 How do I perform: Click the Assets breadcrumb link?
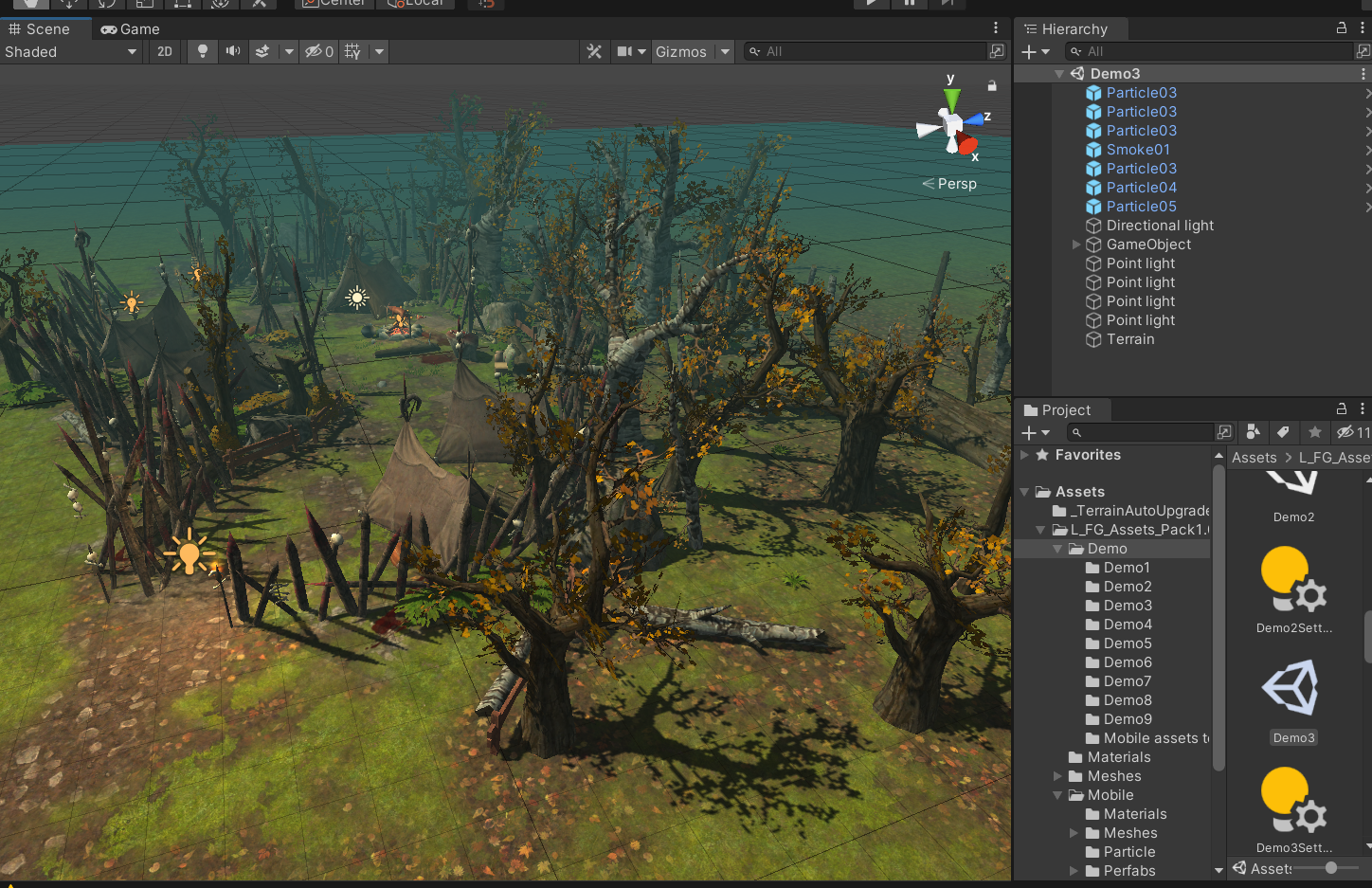coord(1254,458)
